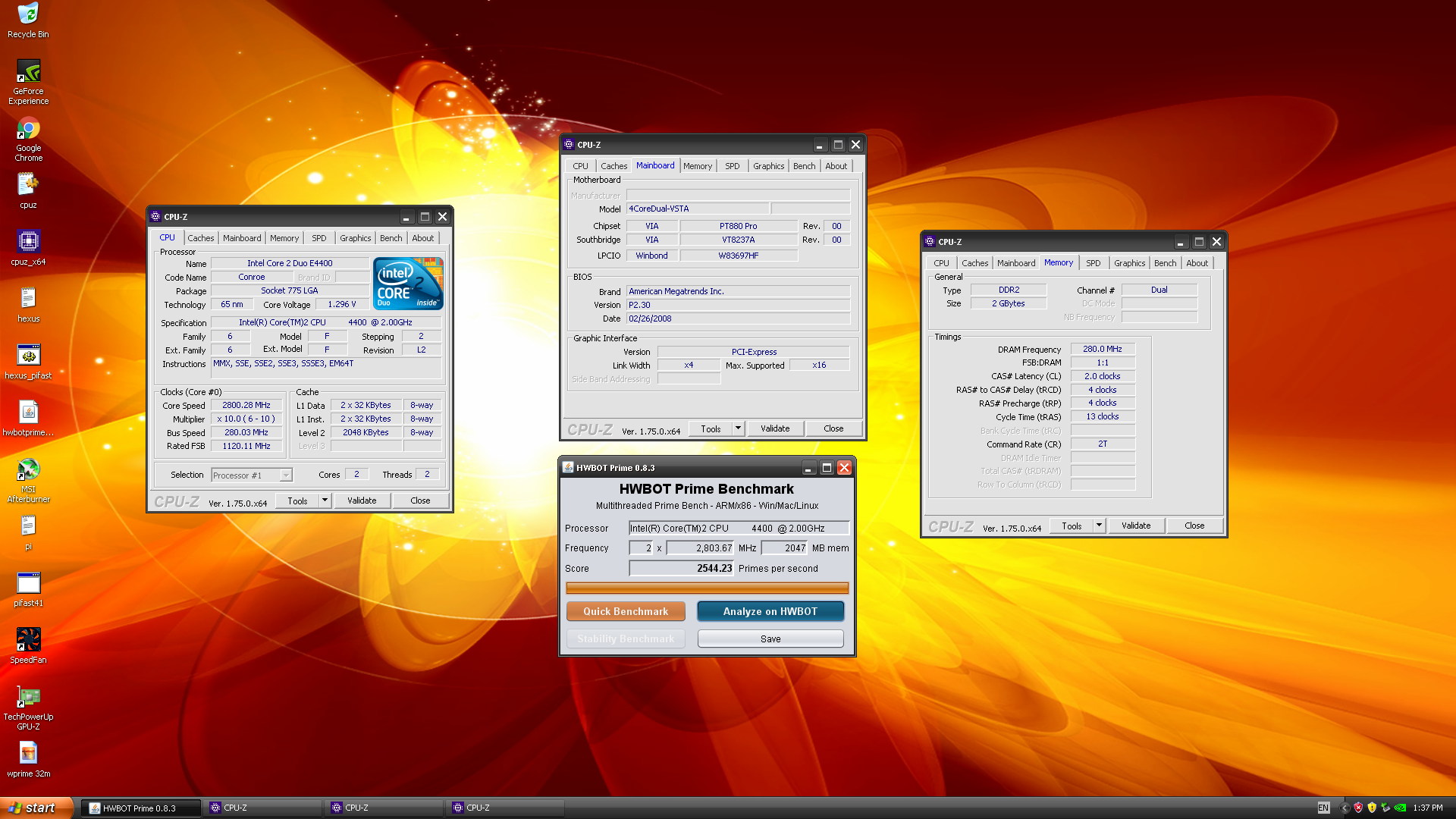Click the Core Speed 2800.28 MHz value
This screenshot has width=1456, height=819.
click(246, 405)
